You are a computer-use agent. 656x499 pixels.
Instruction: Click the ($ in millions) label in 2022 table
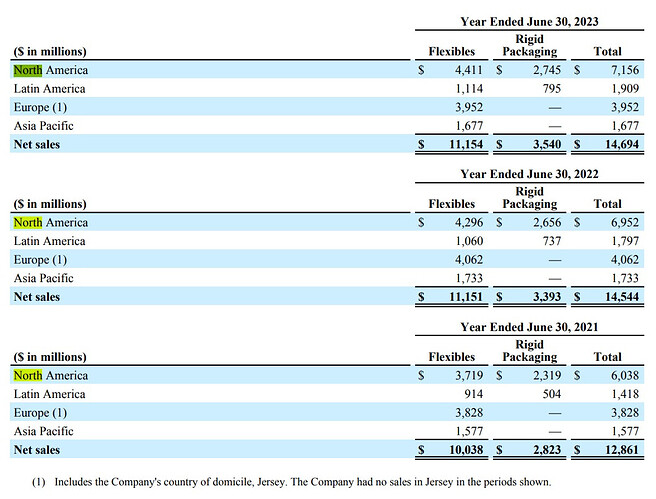(x=50, y=204)
